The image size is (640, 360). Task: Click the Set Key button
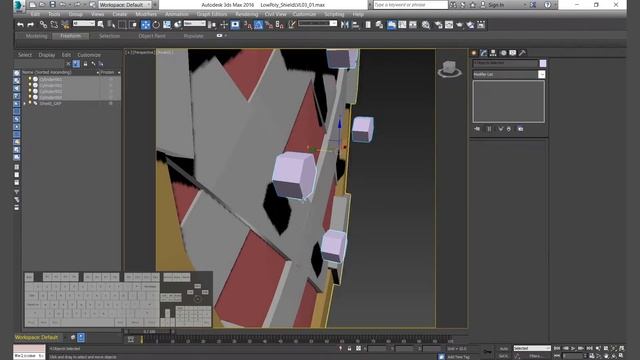point(504,356)
